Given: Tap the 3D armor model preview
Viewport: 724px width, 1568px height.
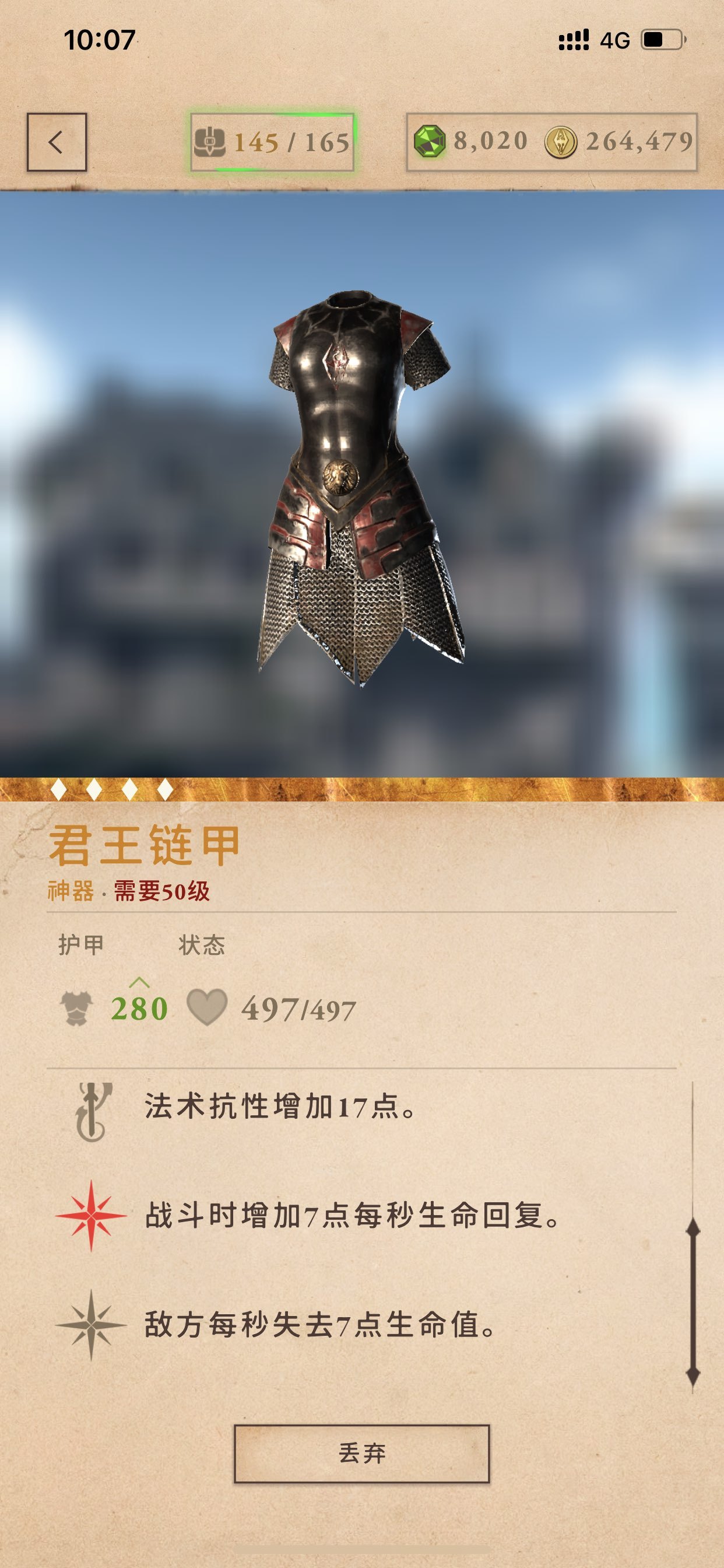Looking at the screenshot, I should tap(361, 487).
